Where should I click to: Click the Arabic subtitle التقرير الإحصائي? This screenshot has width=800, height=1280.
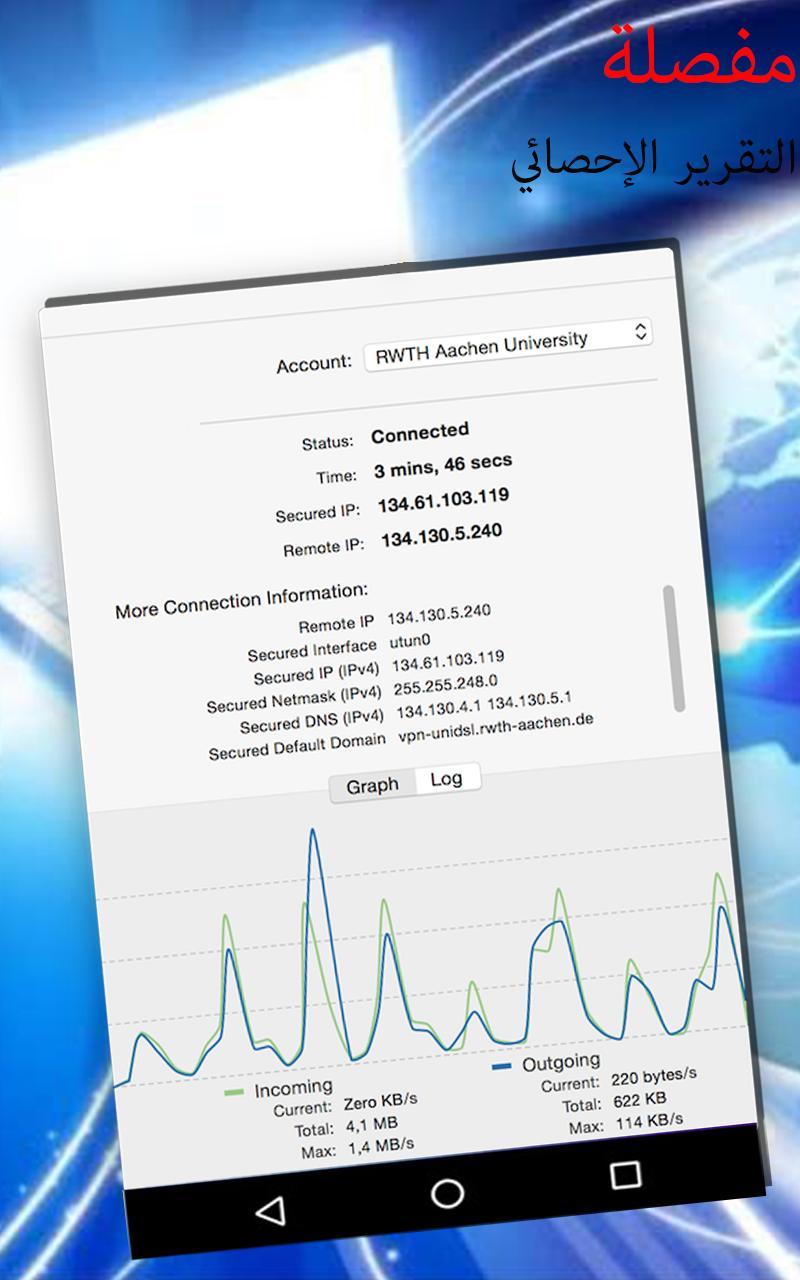[654, 162]
